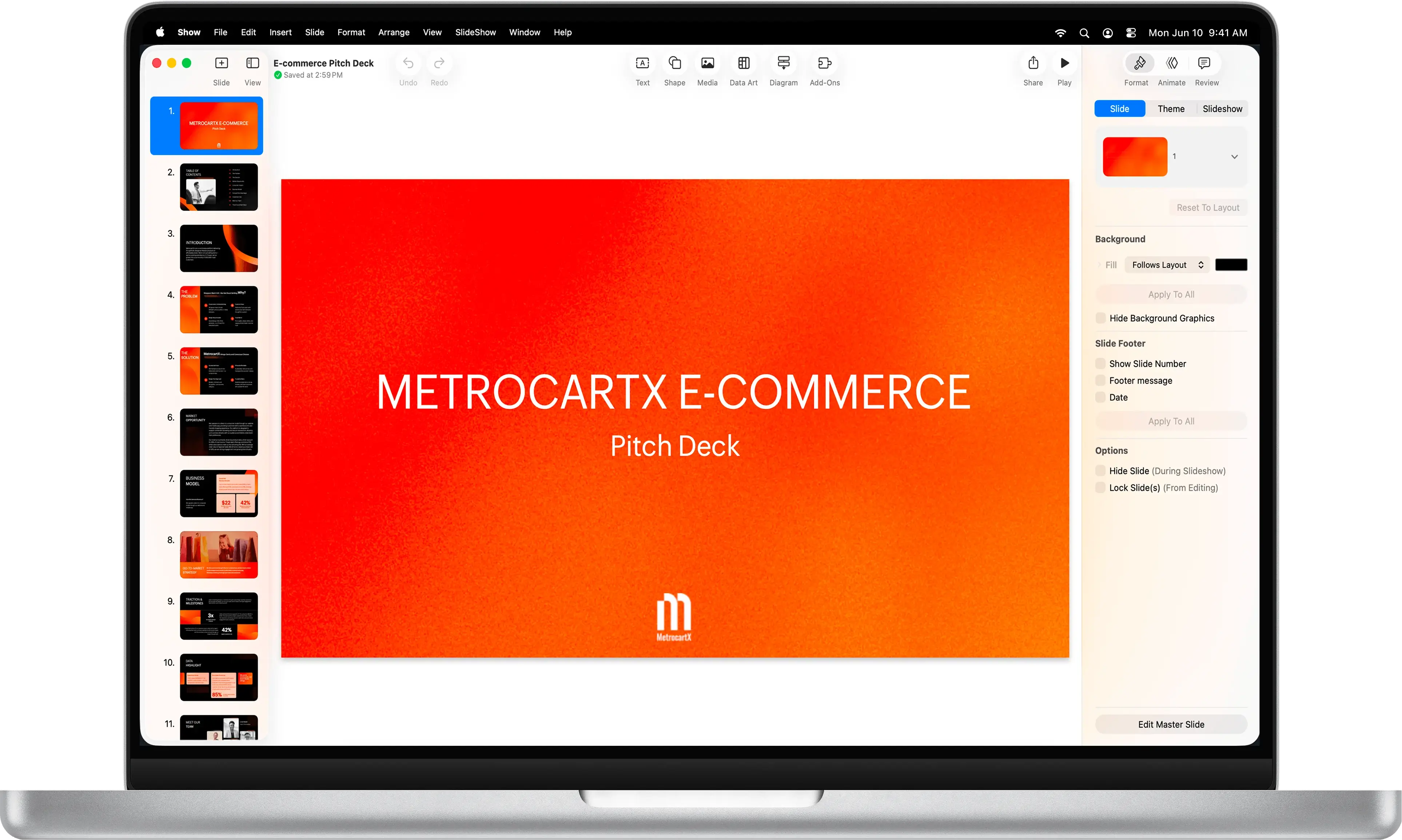This screenshot has height=840, width=1402.
Task: Open the Arrange menu in the menu bar
Action: (394, 32)
